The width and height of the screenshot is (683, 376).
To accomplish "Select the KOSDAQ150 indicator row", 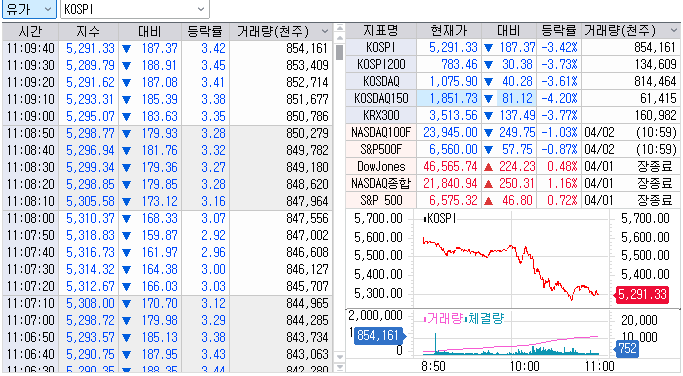I will (x=513, y=98).
